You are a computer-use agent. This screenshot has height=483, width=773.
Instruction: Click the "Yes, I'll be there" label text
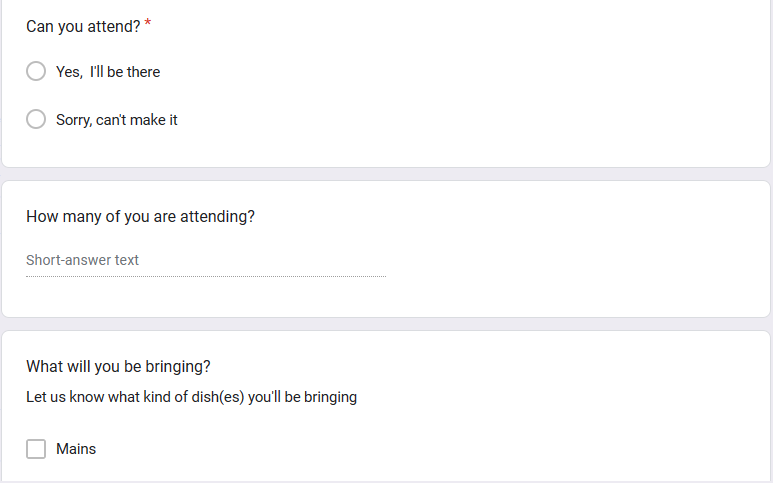click(x=108, y=72)
